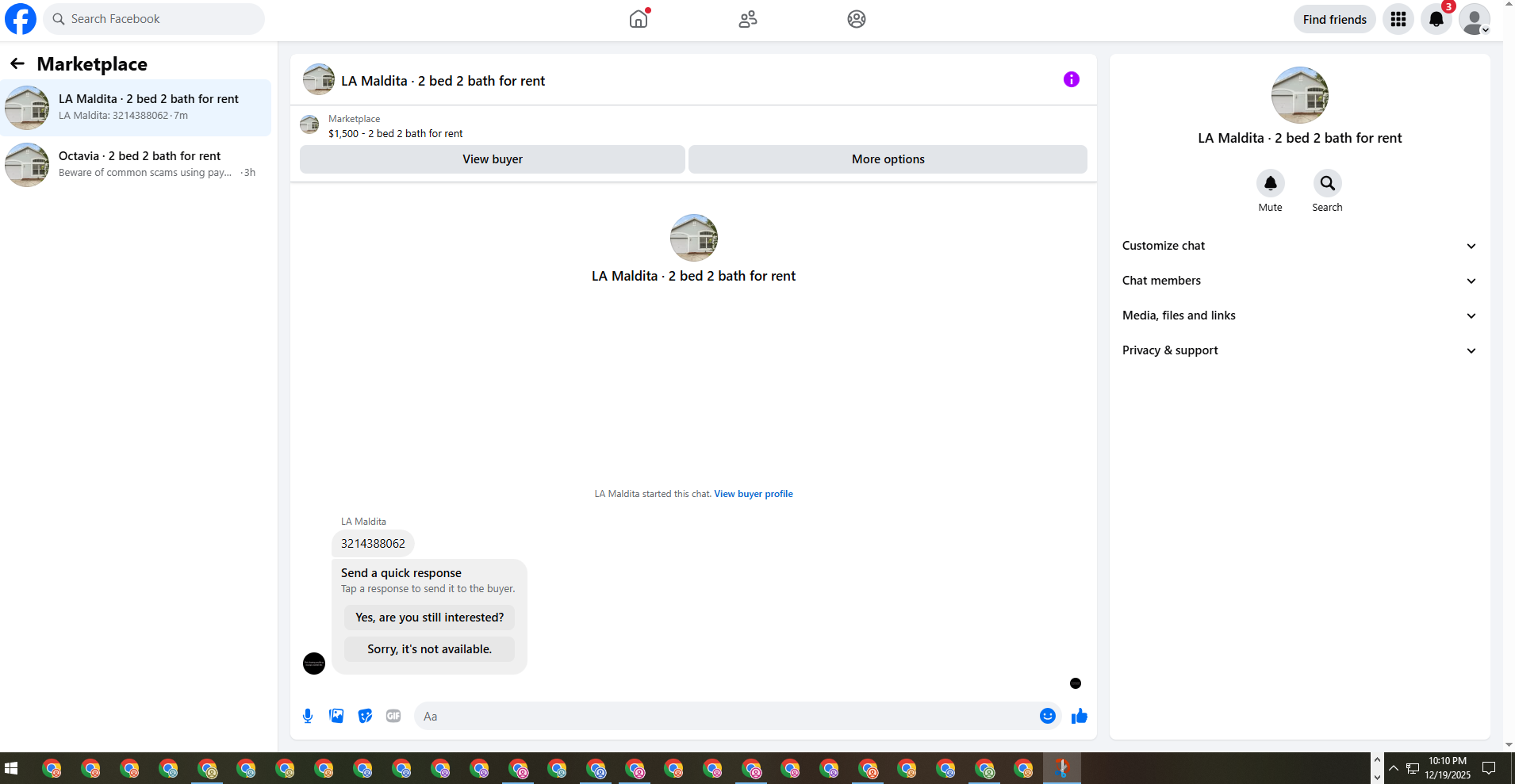The height and width of the screenshot is (784, 1515).
Task: Open Octavia conversation in list
Action: point(136,165)
